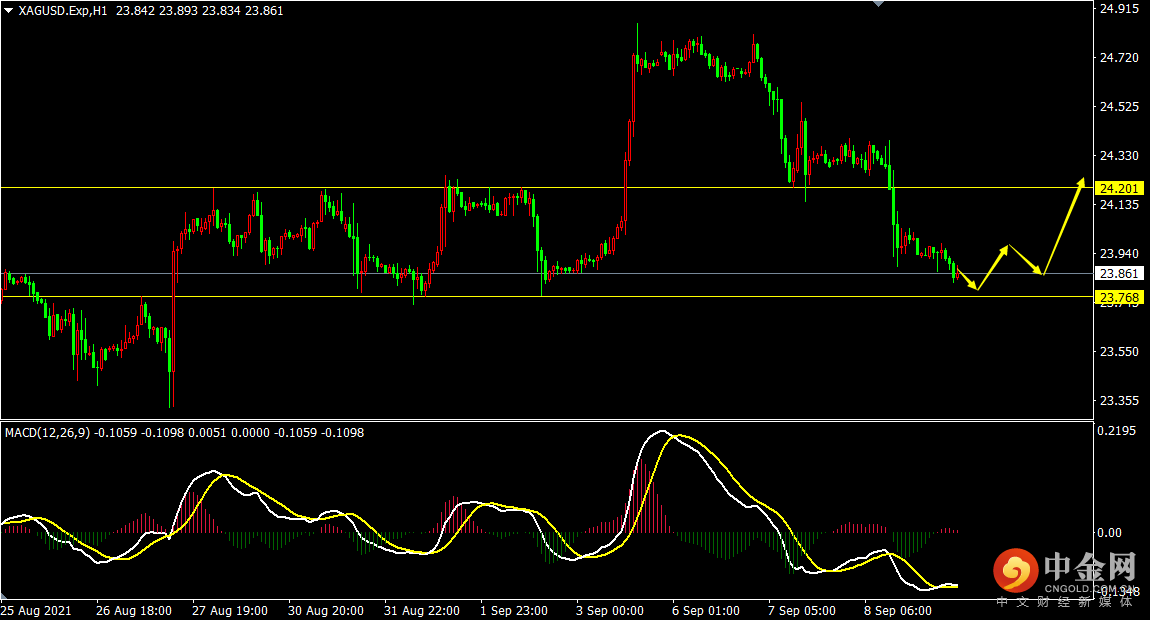Click the middle yellow arrow pointing up-right

[x=994, y=267]
